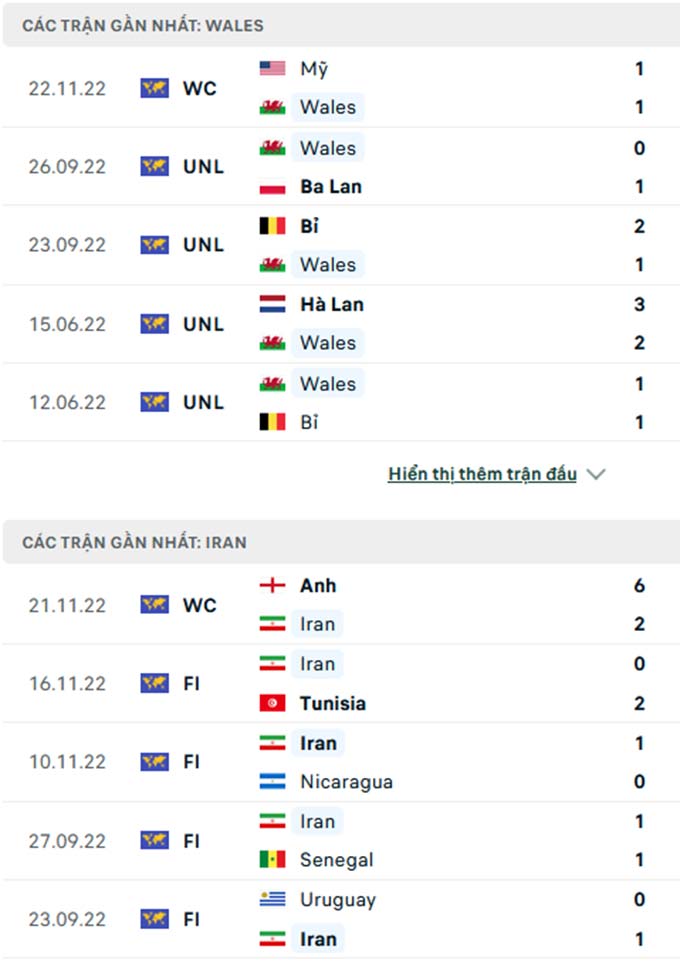Click the England flag next to Anh
The height and width of the screenshot is (970, 680).
pos(272,586)
